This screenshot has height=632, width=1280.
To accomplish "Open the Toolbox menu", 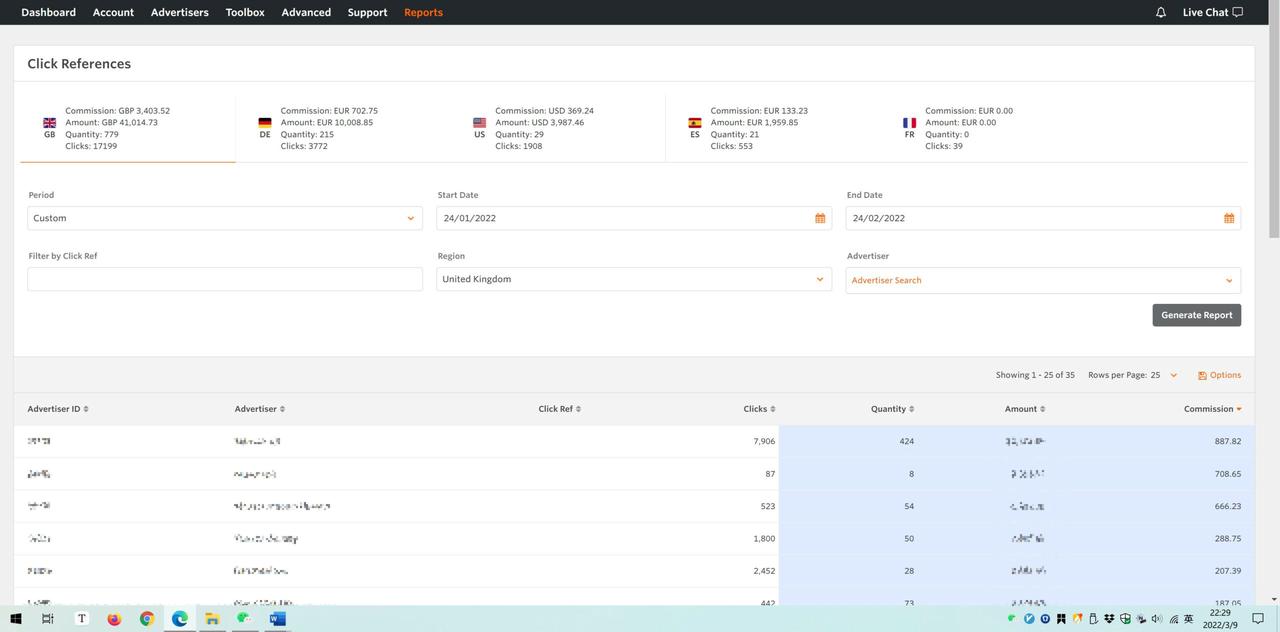I will [x=245, y=12].
